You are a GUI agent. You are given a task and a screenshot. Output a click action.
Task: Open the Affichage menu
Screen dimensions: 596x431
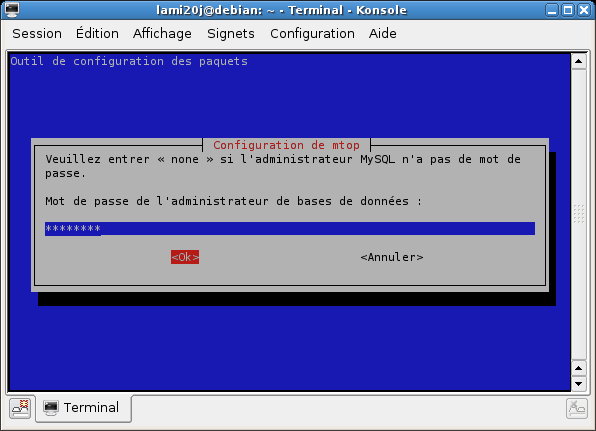coord(162,33)
